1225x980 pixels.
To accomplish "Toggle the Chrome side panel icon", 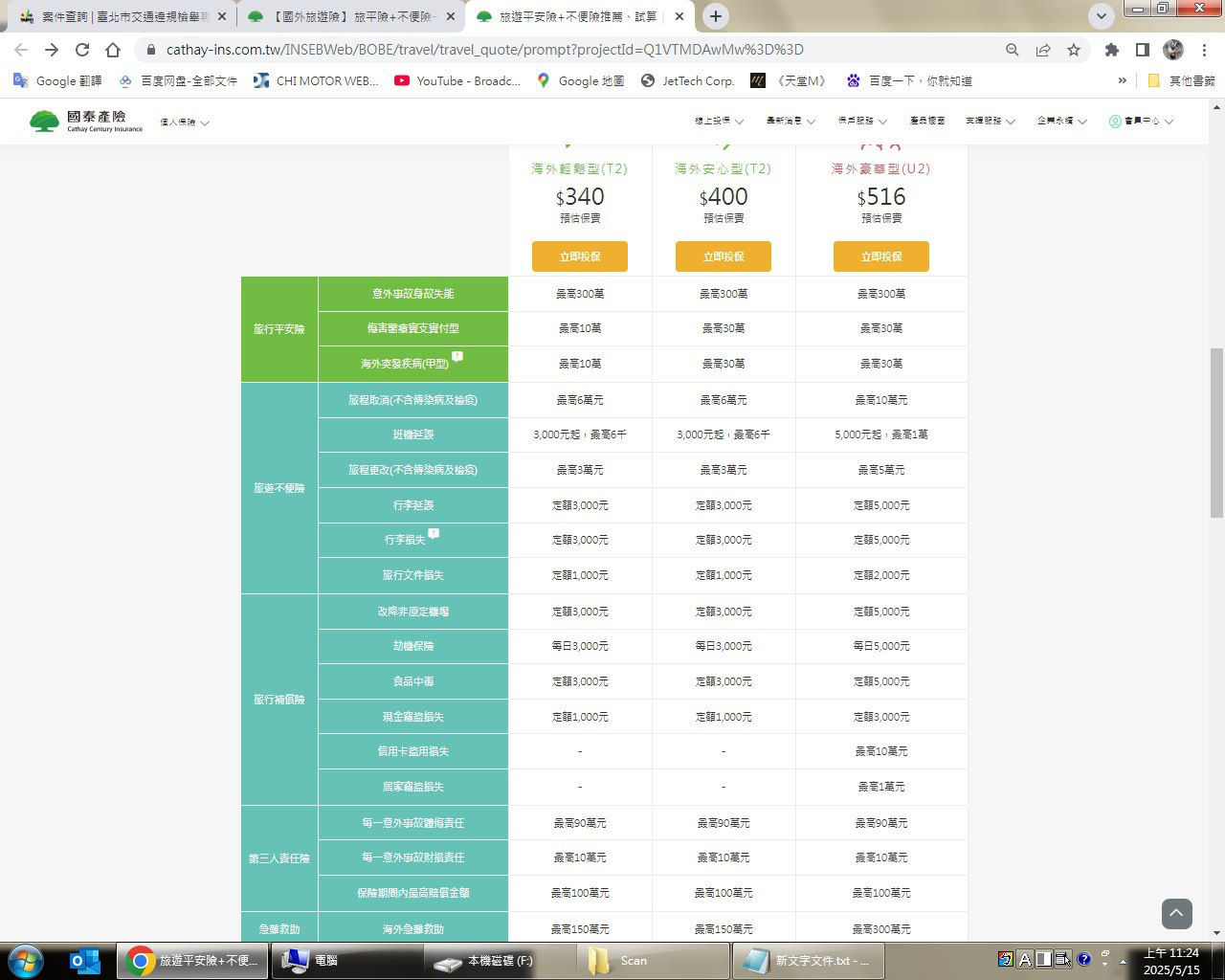I will [1143, 50].
